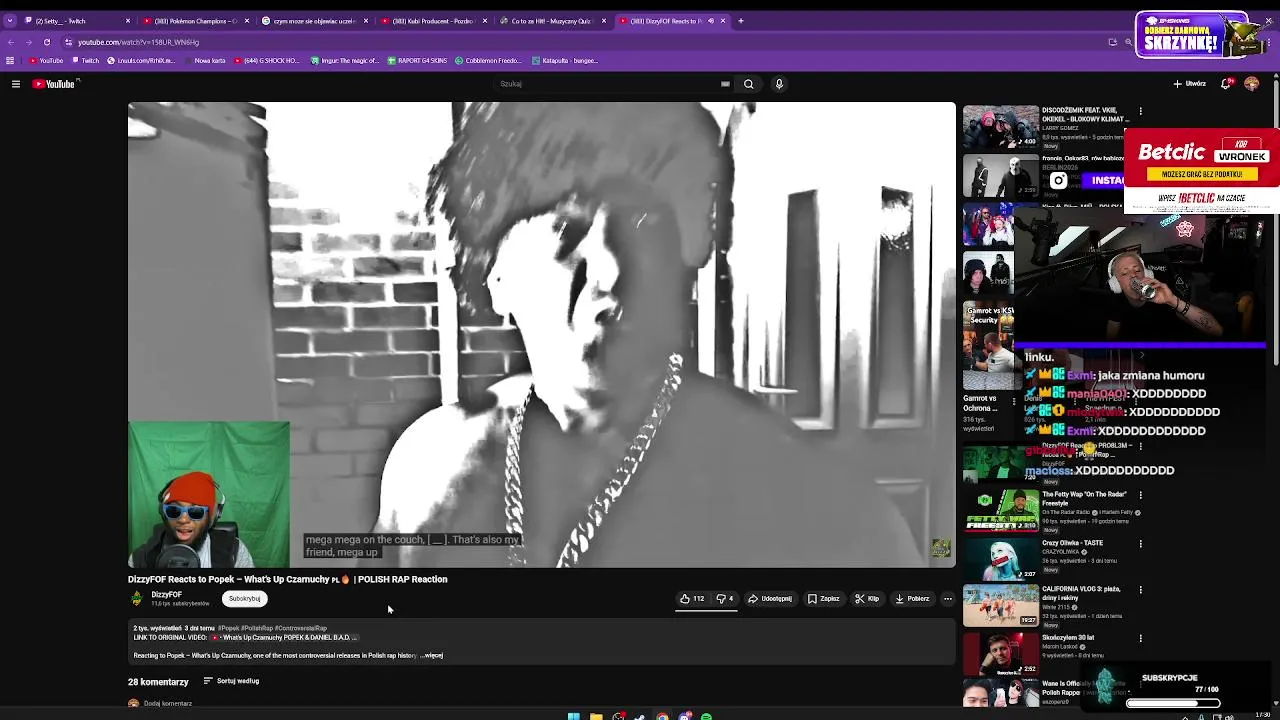Open the YouTube bookmark in bookmarks bar

[x=46, y=61]
